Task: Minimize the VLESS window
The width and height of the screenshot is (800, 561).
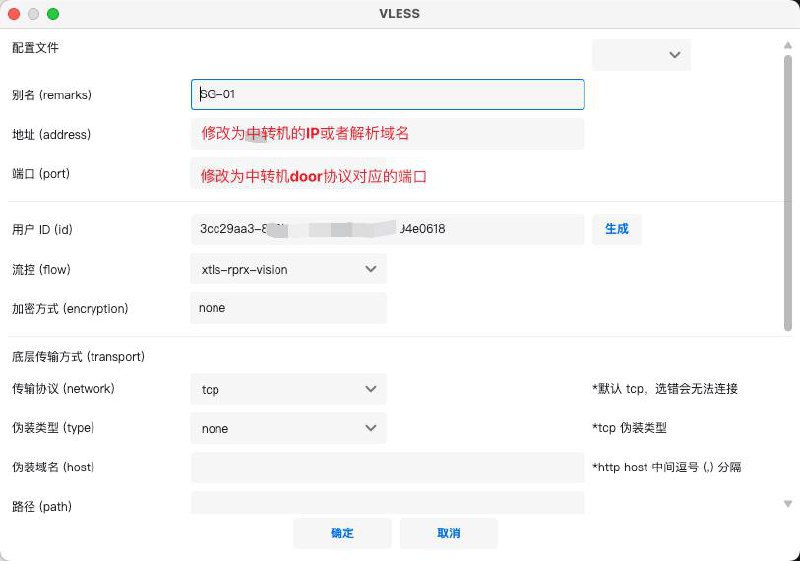Action: pyautogui.click(x=33, y=14)
